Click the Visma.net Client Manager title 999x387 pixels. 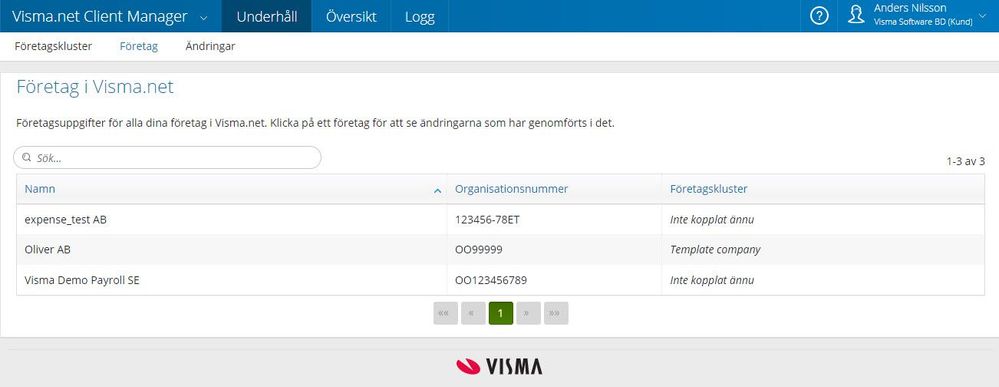[99, 17]
